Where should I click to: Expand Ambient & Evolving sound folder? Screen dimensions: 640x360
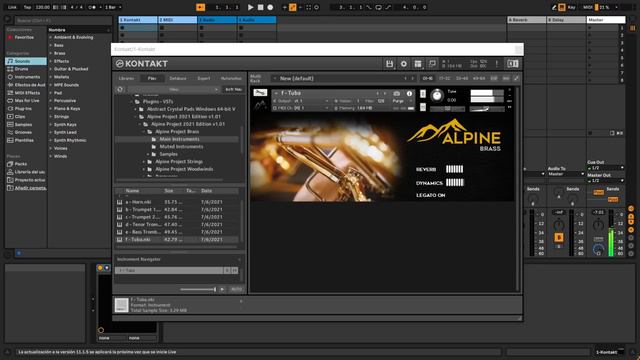tap(51, 37)
